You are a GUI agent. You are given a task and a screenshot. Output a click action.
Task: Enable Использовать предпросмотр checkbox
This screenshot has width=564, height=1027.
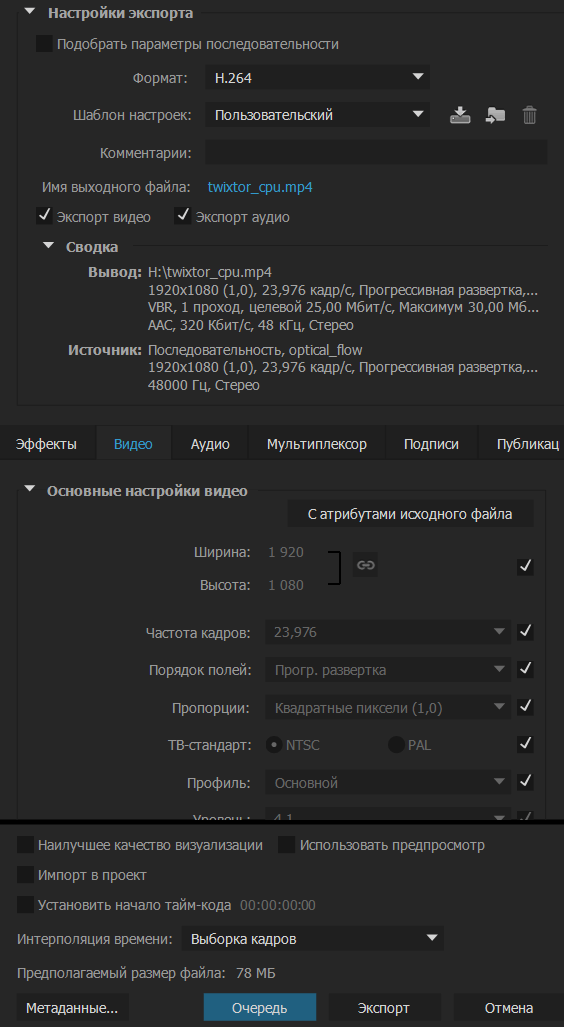click(286, 844)
